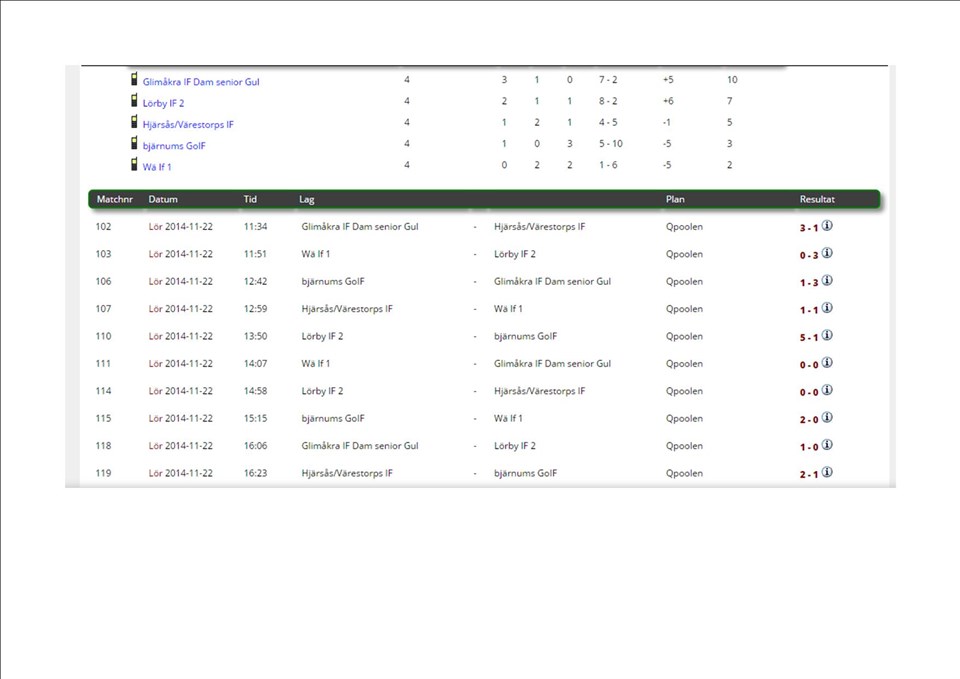The width and height of the screenshot is (960, 679).
Task: Open Hjärsås/Värestorps IF standings link
Action: coord(188,125)
